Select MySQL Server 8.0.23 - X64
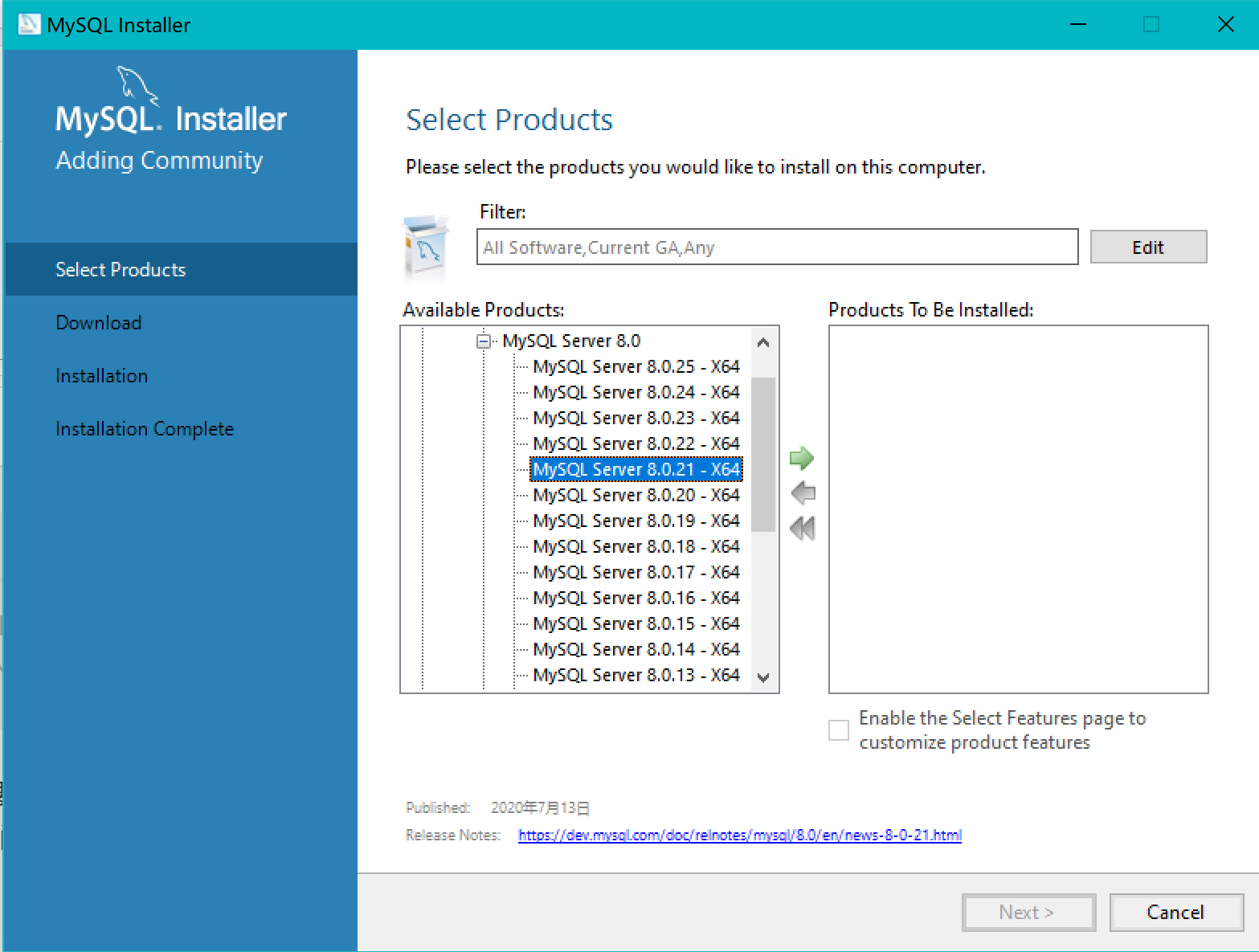This screenshot has width=1259, height=952. (x=636, y=418)
